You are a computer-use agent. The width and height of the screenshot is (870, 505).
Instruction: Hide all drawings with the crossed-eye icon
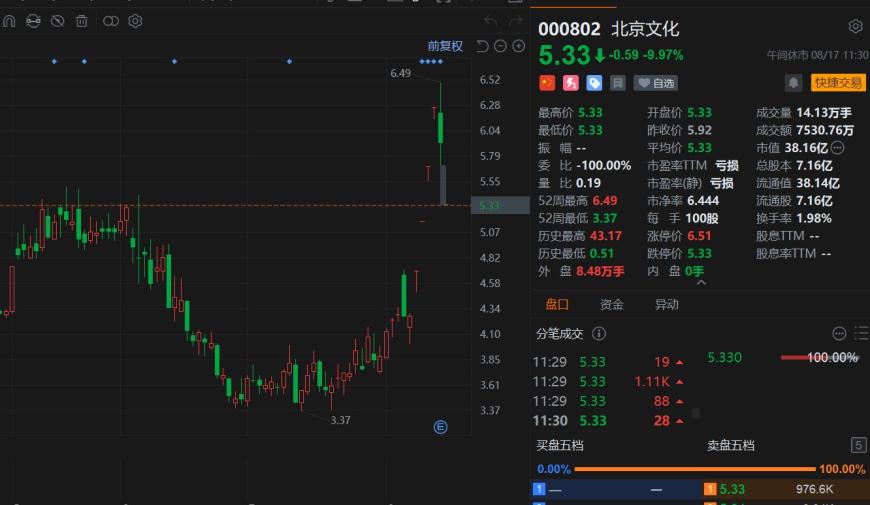tap(58, 22)
